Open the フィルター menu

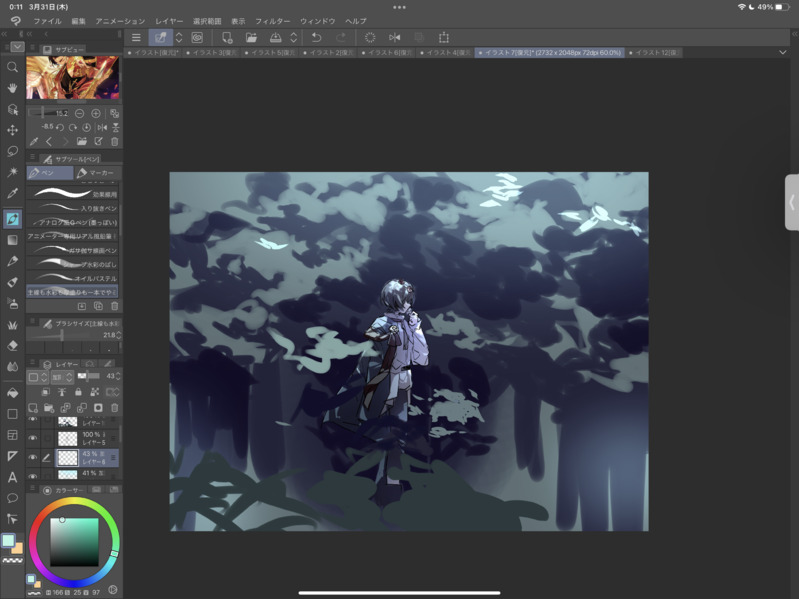[x=273, y=21]
